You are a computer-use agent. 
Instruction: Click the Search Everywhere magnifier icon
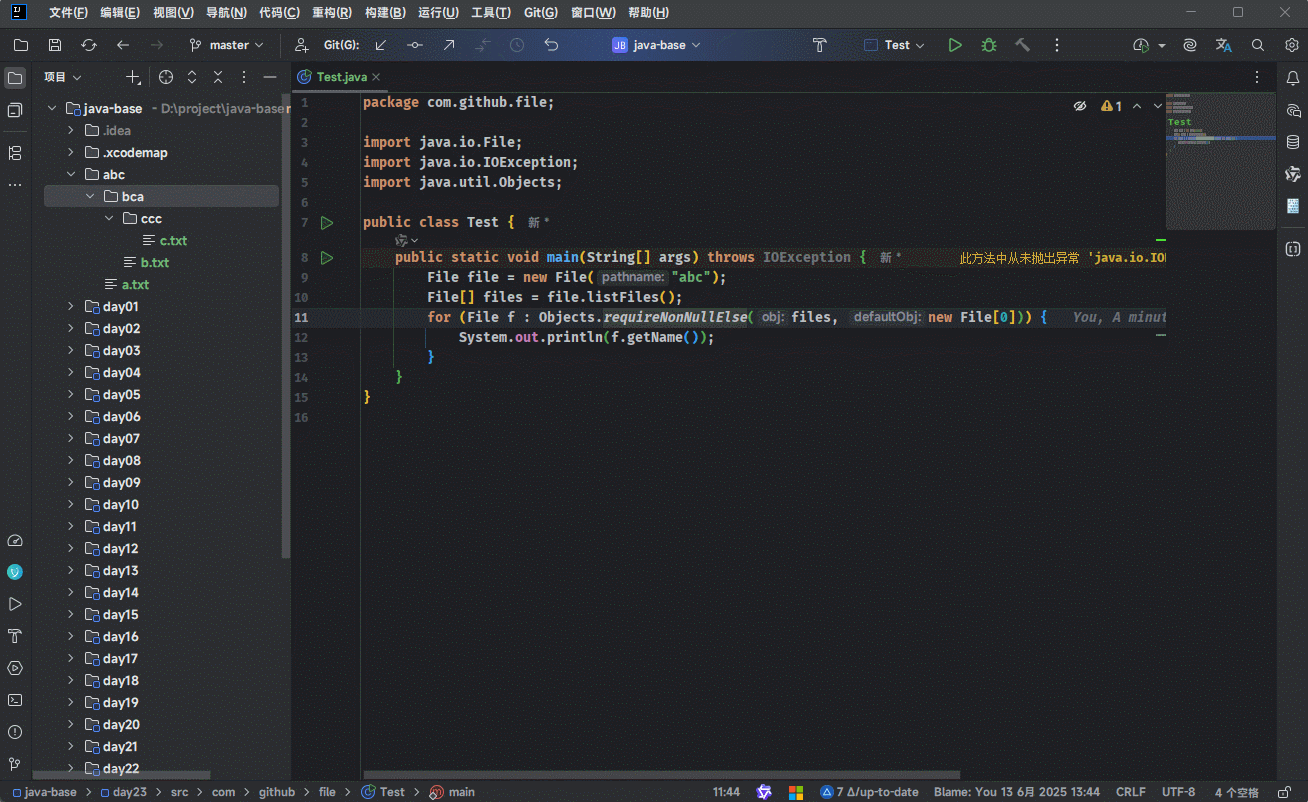[1258, 45]
